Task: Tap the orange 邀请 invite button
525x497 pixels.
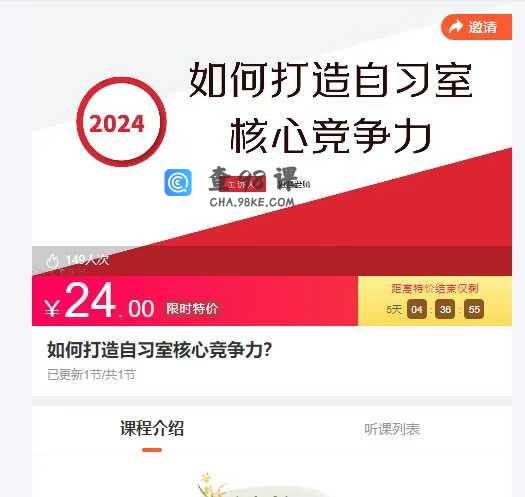Action: (x=476, y=27)
